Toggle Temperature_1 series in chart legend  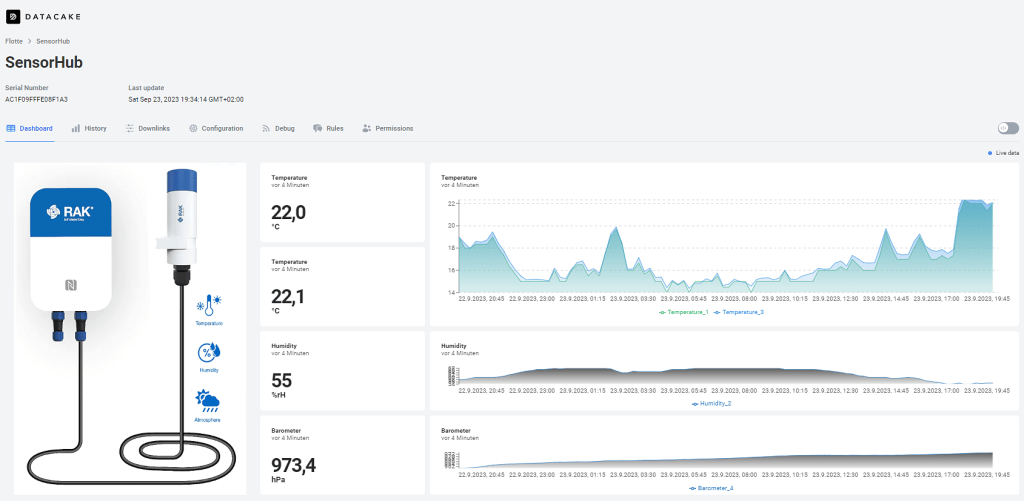[684, 312]
